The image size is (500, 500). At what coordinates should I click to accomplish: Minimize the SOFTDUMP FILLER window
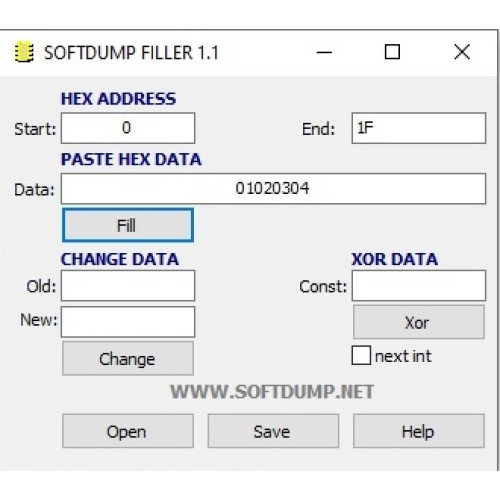click(x=324, y=52)
